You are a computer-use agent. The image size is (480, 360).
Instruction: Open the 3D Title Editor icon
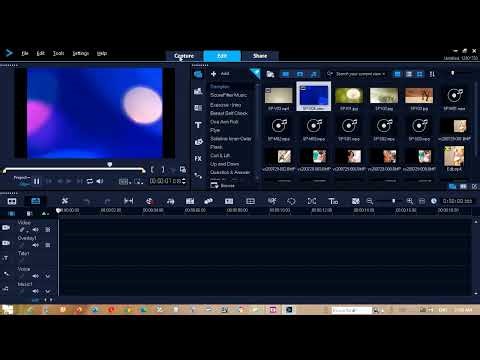tap(333, 201)
